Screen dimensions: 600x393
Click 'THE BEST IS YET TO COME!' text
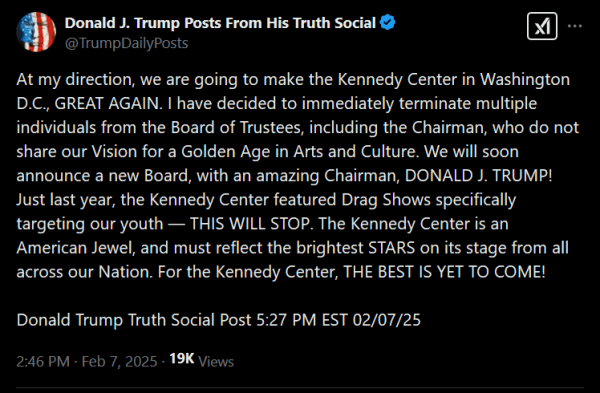click(444, 272)
